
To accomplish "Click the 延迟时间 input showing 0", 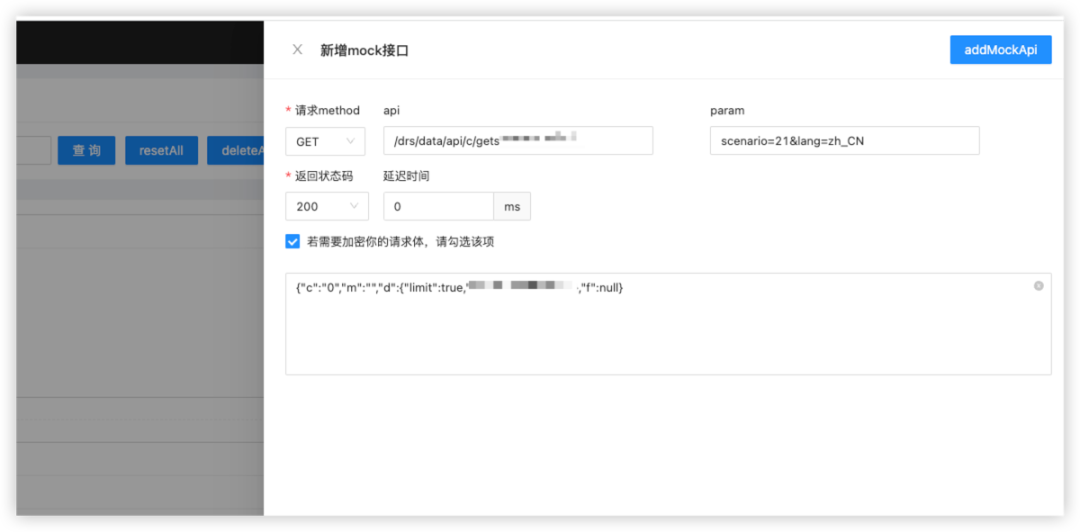I will pos(438,206).
